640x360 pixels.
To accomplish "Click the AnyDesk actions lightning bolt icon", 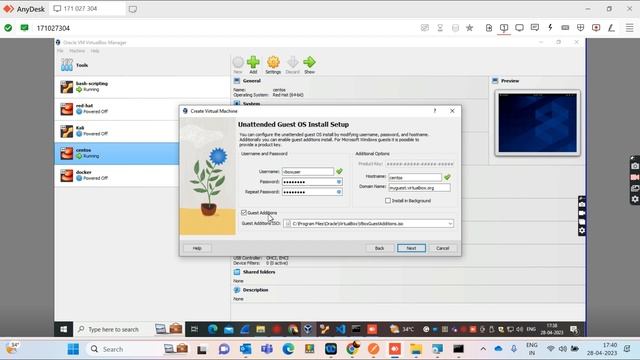I will tap(550, 28).
